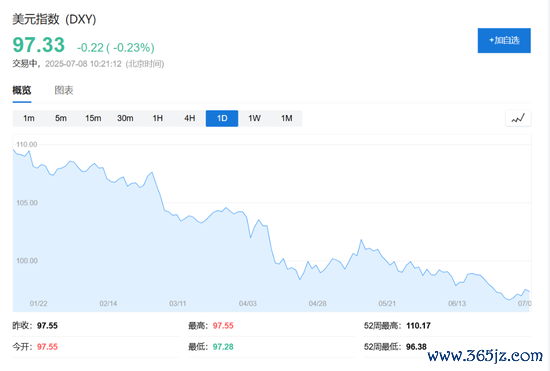Image resolution: width=550 pixels, height=371 pixels.
Task: Change chart to 1M interval
Action: (x=287, y=118)
